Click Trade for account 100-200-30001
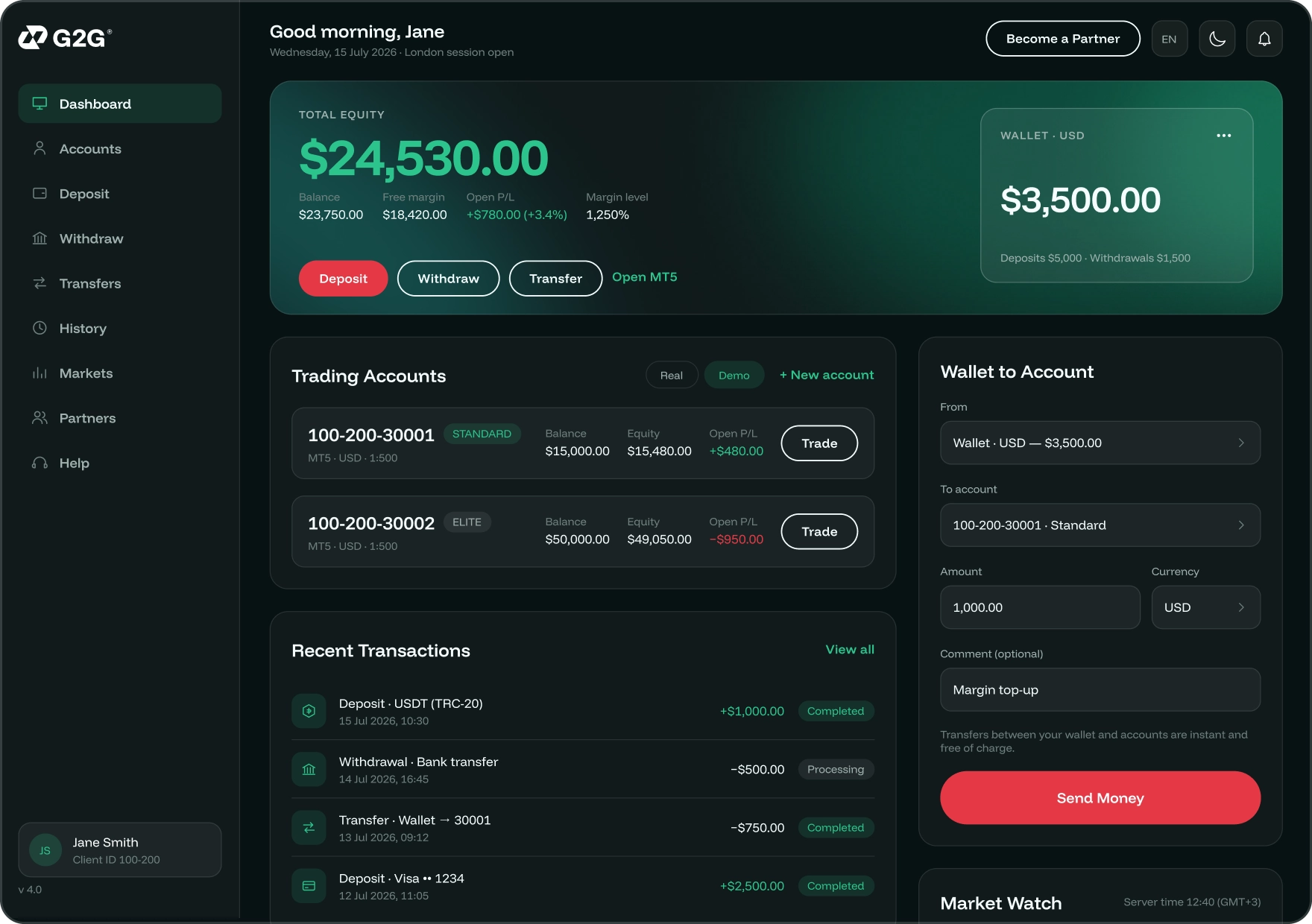The image size is (1312, 924). click(x=819, y=443)
